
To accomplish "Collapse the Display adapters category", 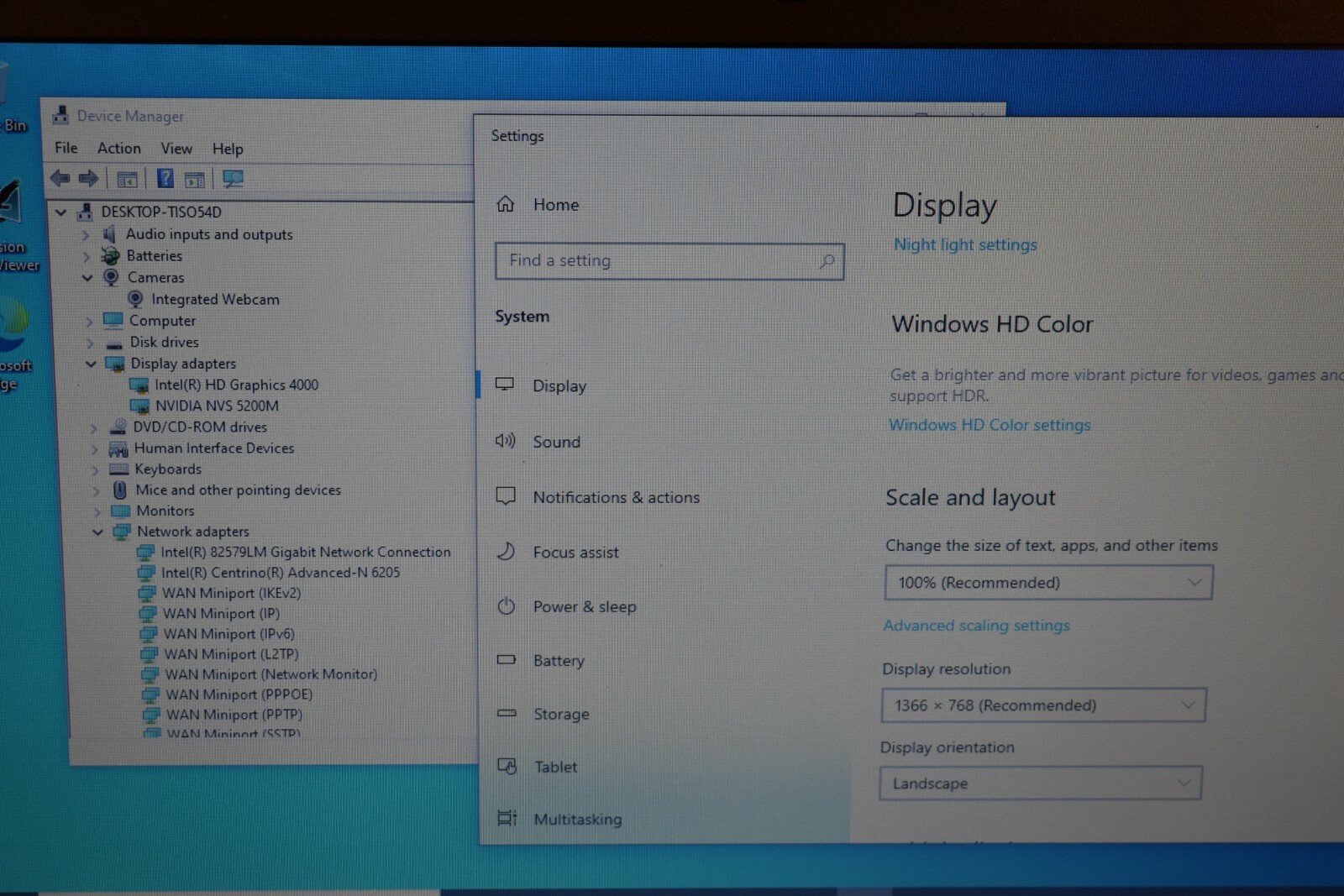I will 91,364.
